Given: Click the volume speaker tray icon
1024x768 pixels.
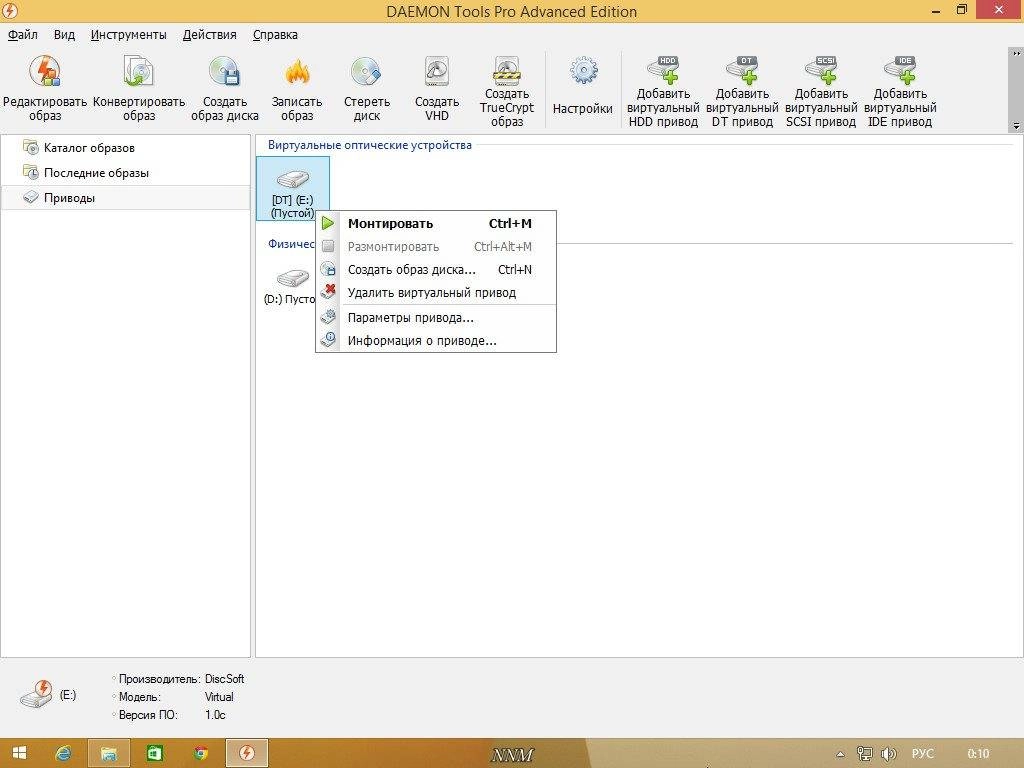Looking at the screenshot, I should (x=888, y=754).
